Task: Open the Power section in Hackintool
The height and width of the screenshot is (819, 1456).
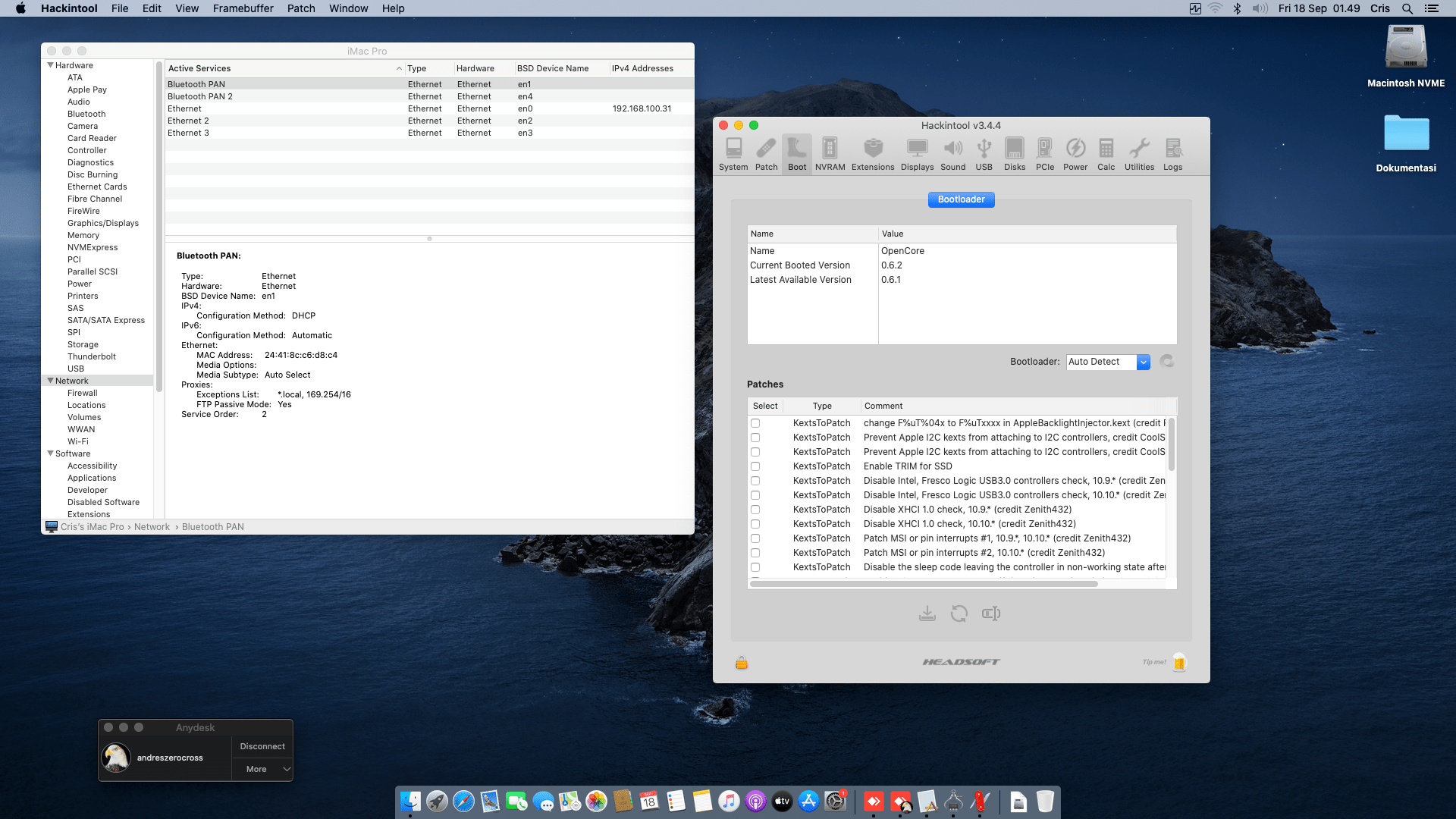Action: 1075,155
